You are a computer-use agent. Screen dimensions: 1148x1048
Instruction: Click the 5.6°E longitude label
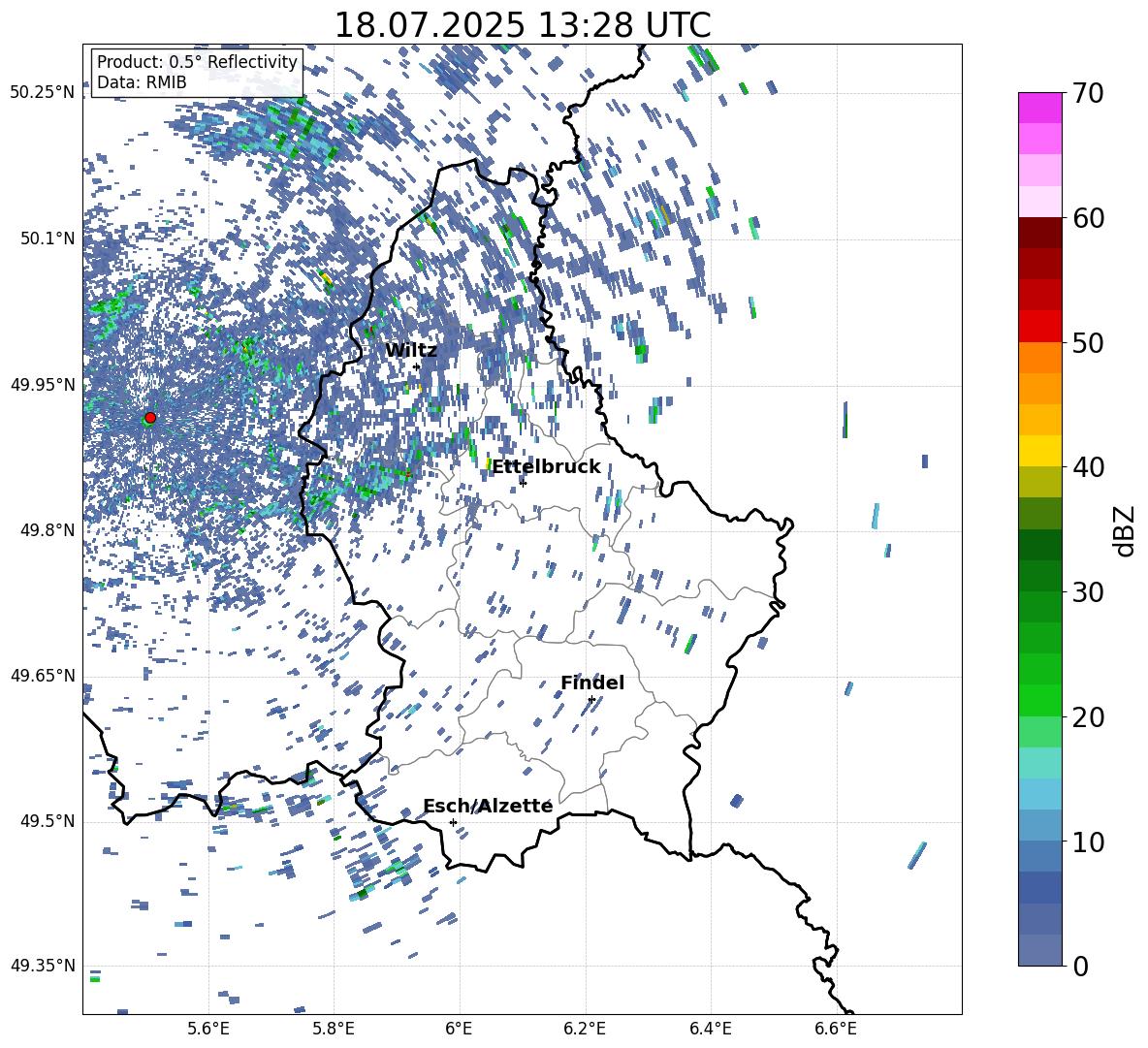208,1029
